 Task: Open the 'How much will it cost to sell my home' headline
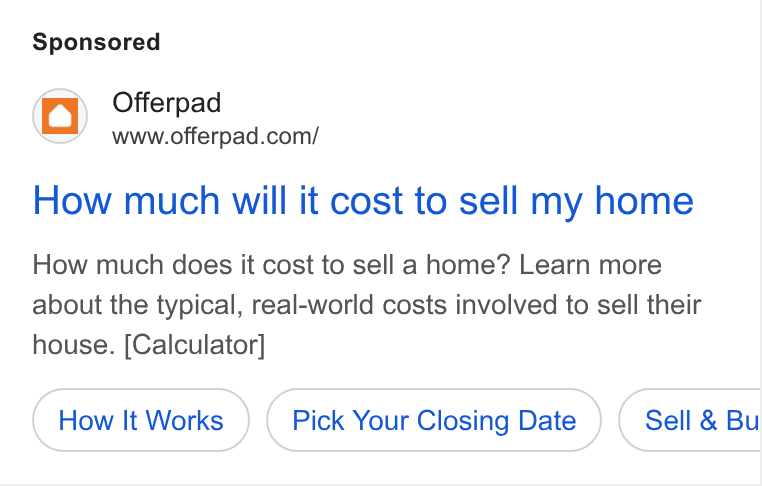coord(363,200)
